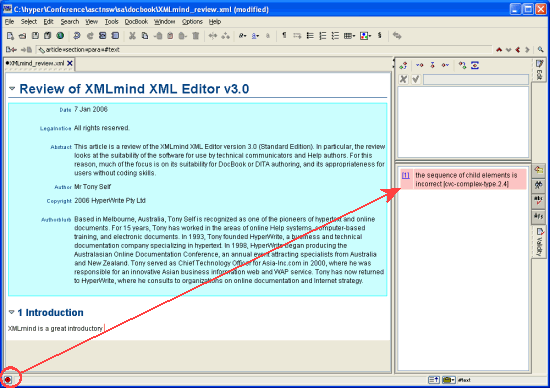Click the magnifier icon beside node path
Screen dimensions: 550x388
(x=541, y=50)
